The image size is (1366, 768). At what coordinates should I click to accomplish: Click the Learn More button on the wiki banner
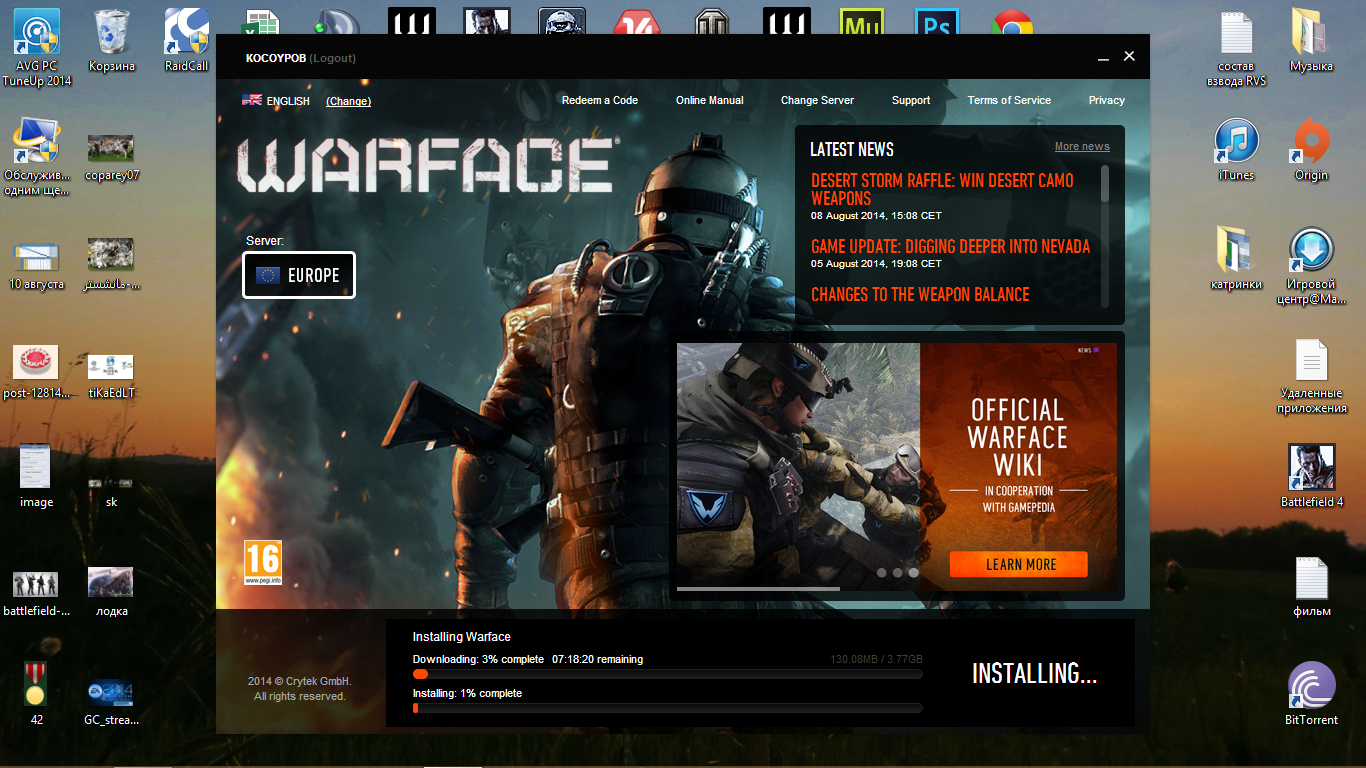coord(1018,564)
